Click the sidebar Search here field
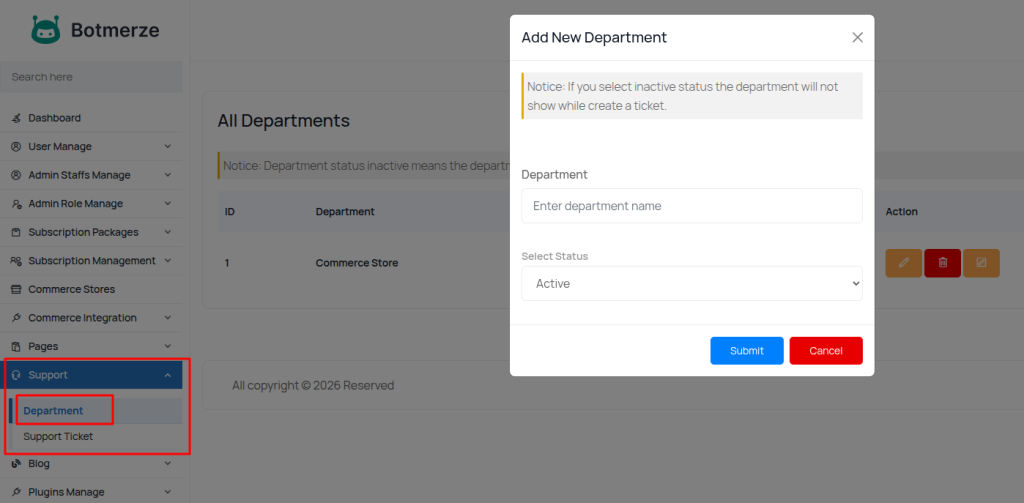The height and width of the screenshot is (503, 1024). (x=91, y=77)
